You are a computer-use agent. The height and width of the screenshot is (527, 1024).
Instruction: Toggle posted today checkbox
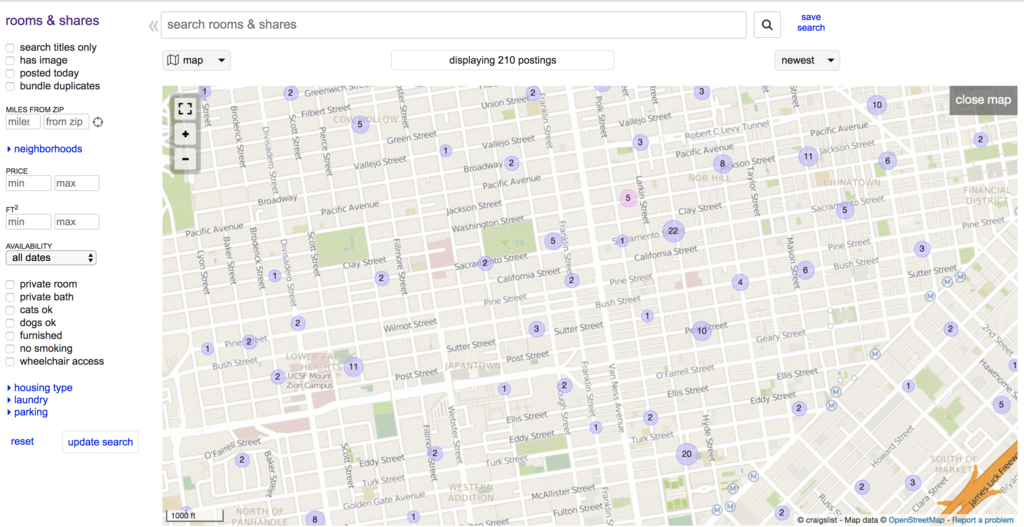(x=10, y=73)
